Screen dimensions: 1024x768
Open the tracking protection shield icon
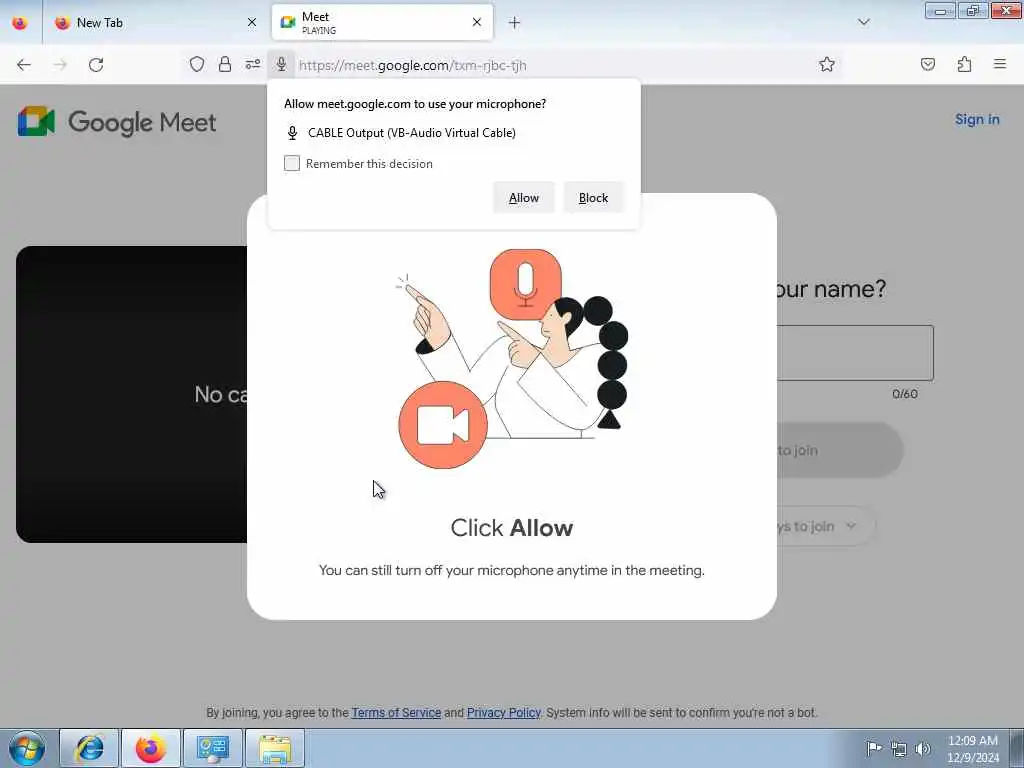(x=197, y=64)
